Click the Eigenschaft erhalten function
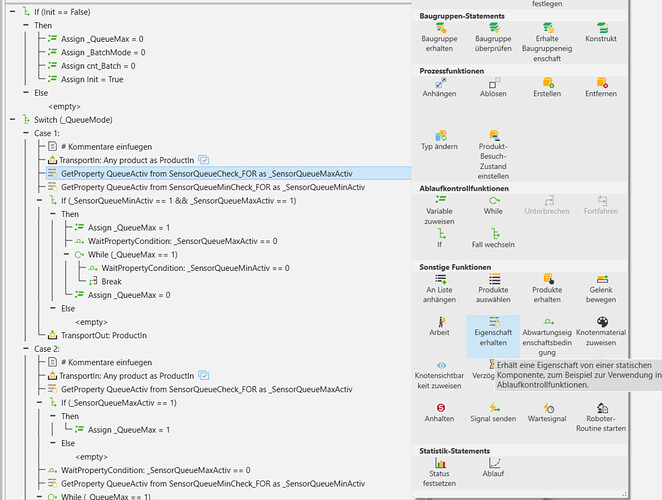Screen dimensions: 662x500 tap(494, 322)
